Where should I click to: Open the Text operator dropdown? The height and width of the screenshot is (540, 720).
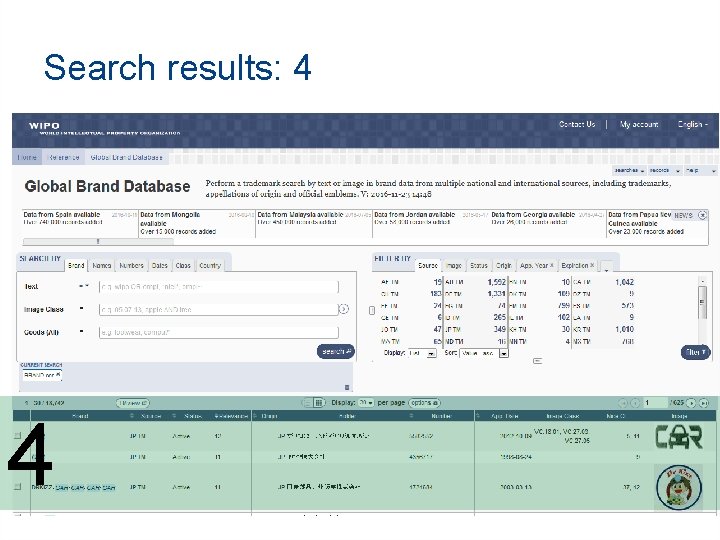pos(84,286)
